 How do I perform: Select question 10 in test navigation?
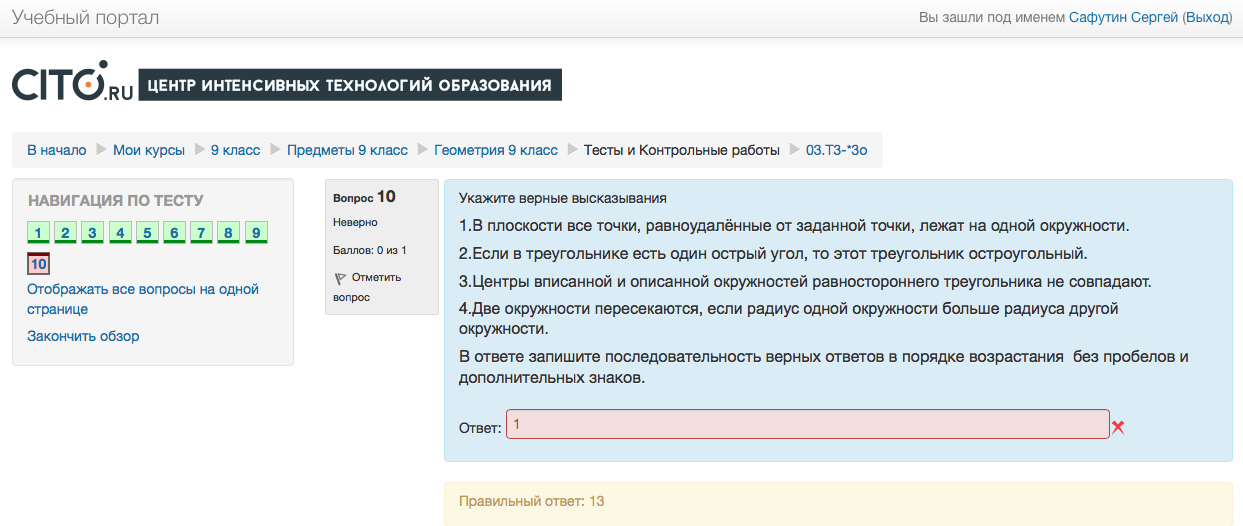[x=38, y=264]
